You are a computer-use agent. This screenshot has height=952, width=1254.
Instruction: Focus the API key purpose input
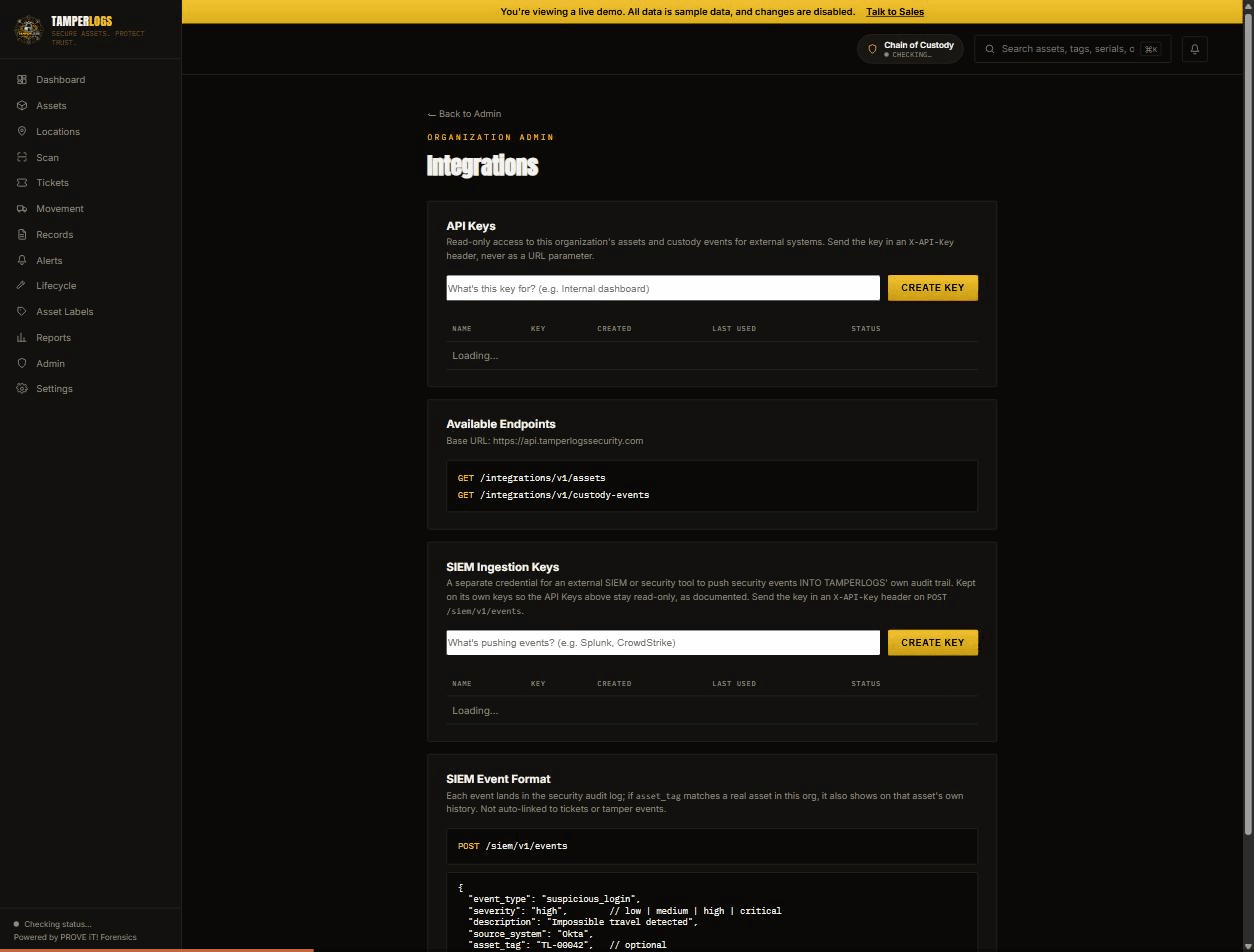click(x=663, y=288)
